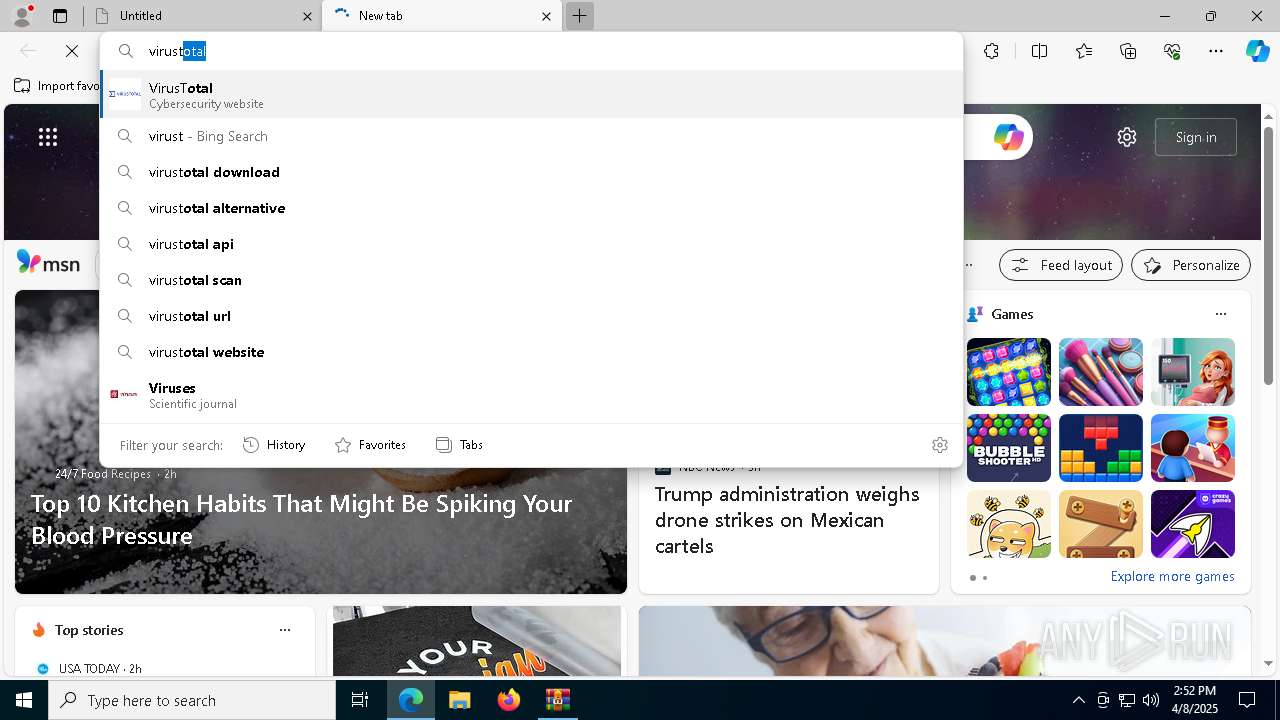Filter search by Tabs
Screen dimensions: 1280x720
tap(459, 445)
